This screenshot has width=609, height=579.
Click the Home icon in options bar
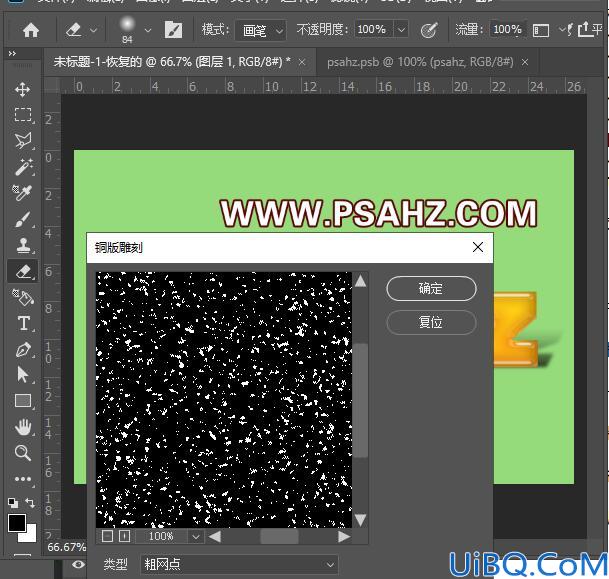(x=31, y=30)
